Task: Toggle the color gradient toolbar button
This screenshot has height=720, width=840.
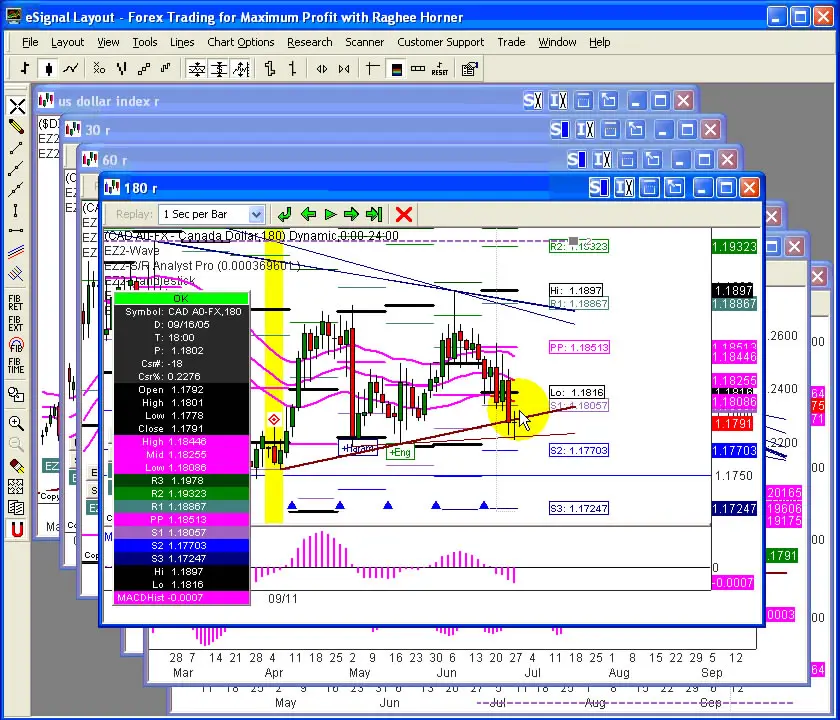Action: (396, 69)
